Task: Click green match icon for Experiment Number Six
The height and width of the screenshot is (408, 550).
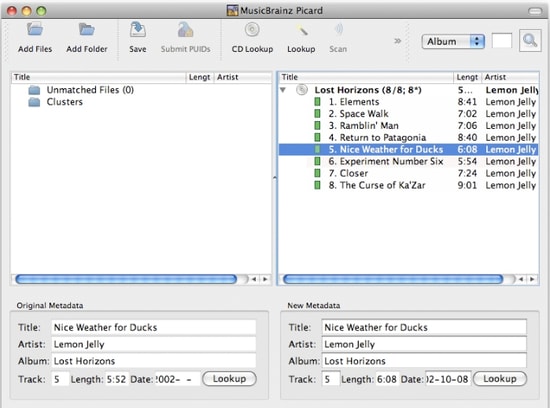Action: tap(317, 162)
